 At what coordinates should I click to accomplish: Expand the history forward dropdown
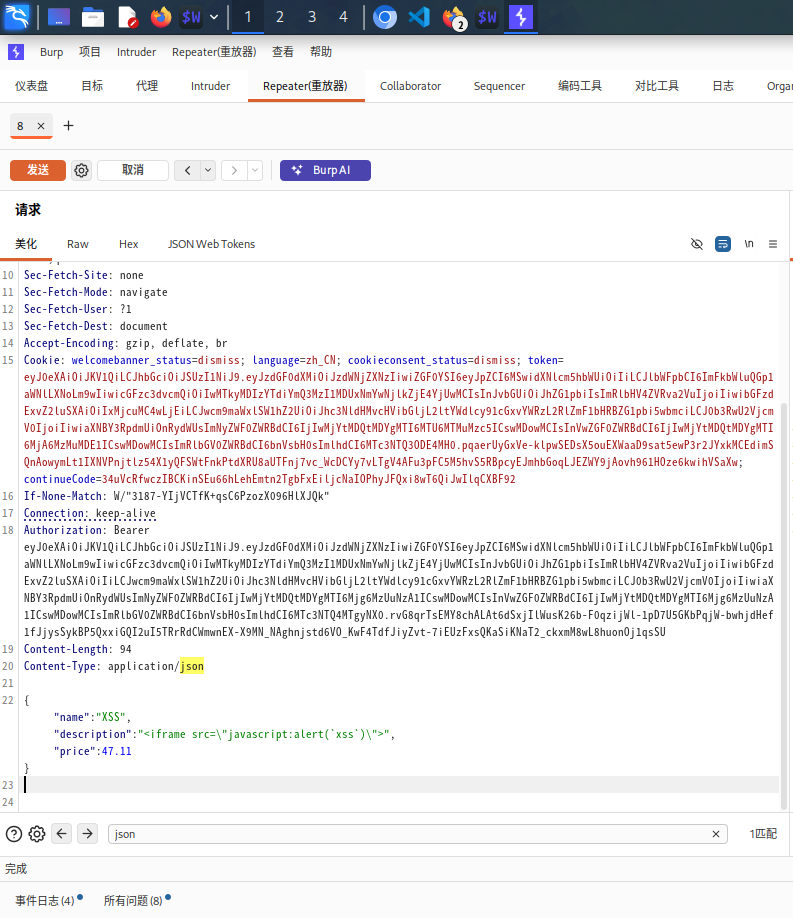(255, 170)
